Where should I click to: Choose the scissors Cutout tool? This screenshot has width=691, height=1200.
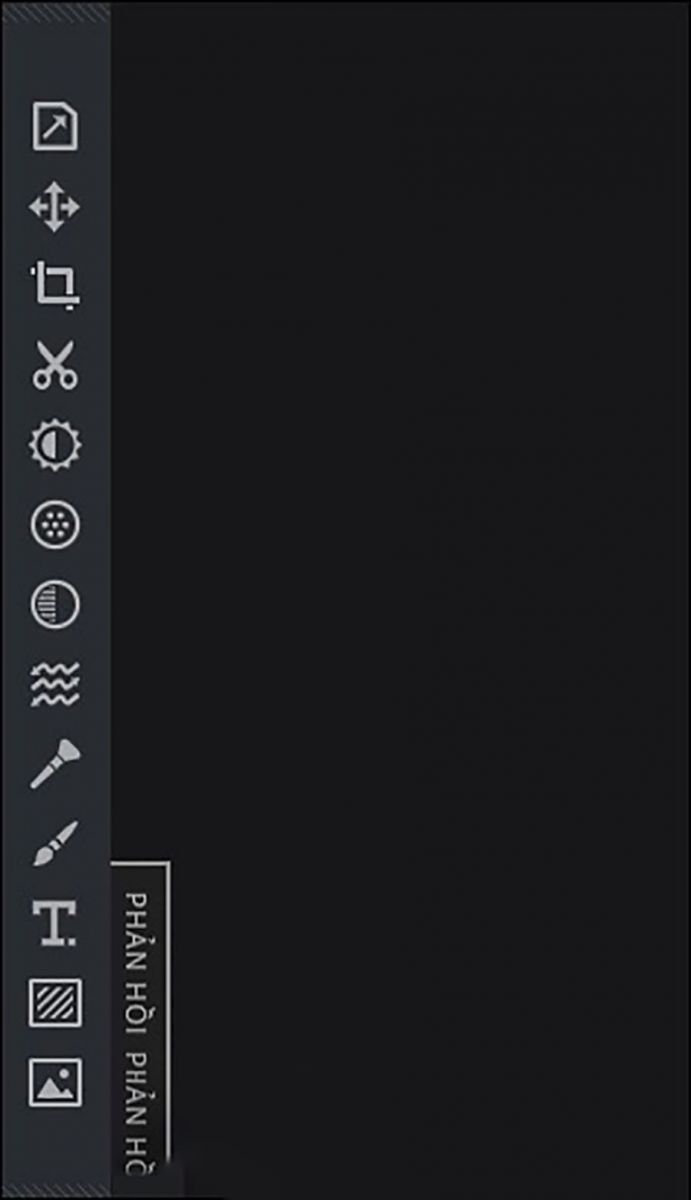[55, 365]
